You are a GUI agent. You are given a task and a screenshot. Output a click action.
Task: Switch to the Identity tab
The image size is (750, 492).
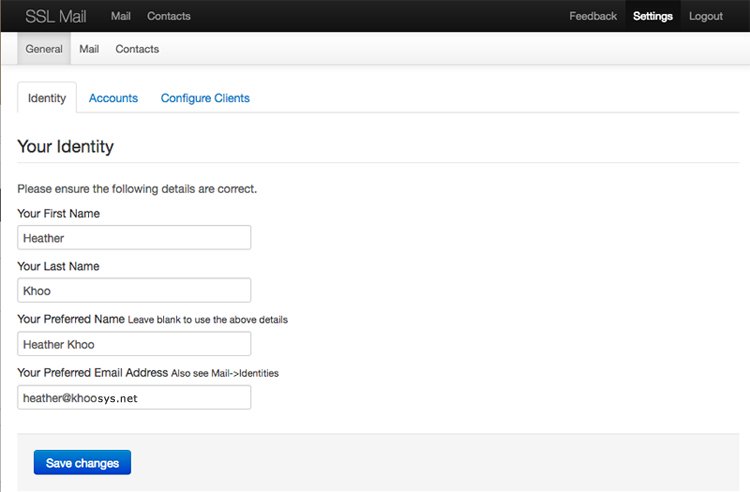47,98
